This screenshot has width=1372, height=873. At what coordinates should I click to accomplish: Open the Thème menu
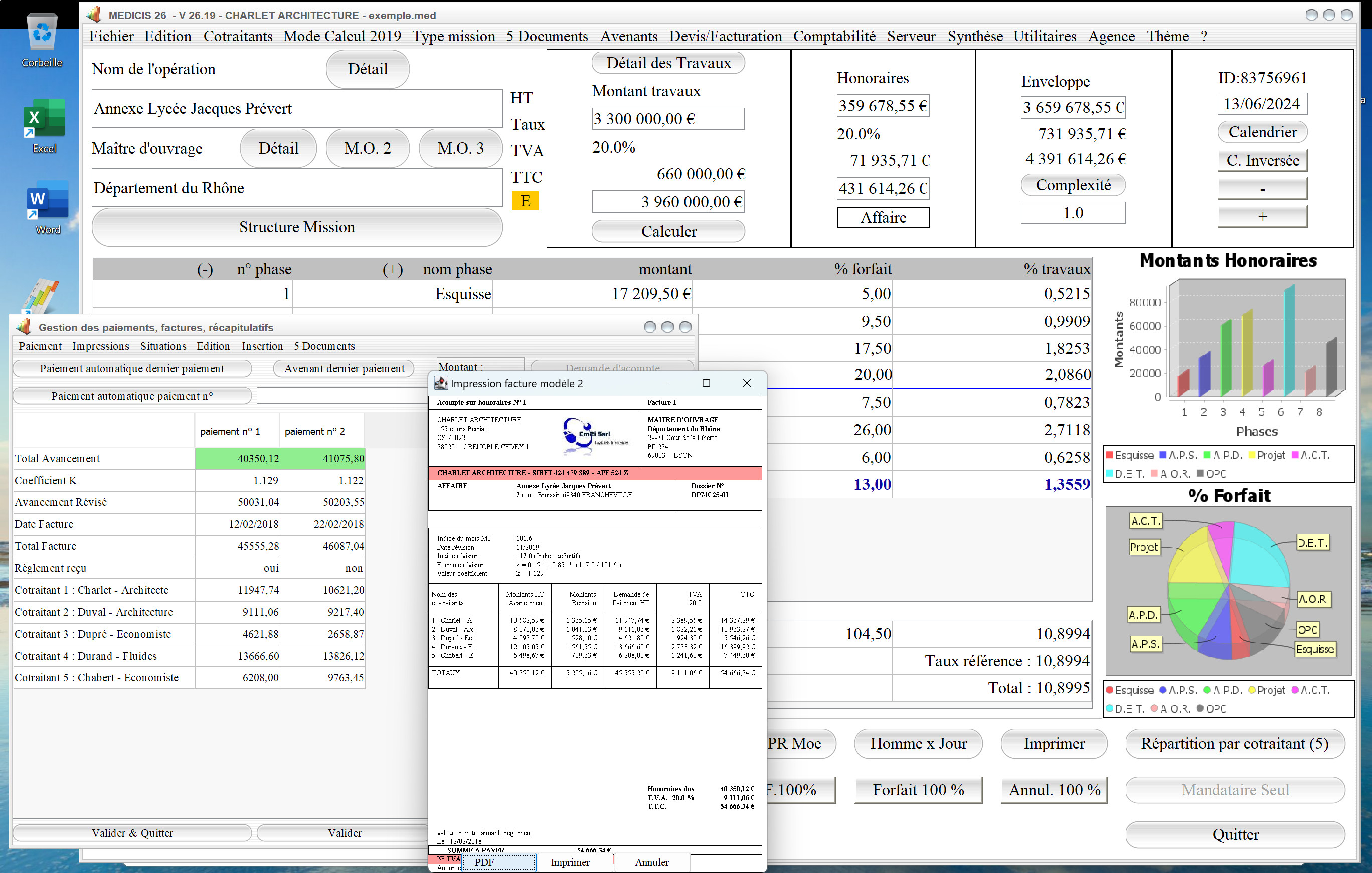click(1167, 36)
